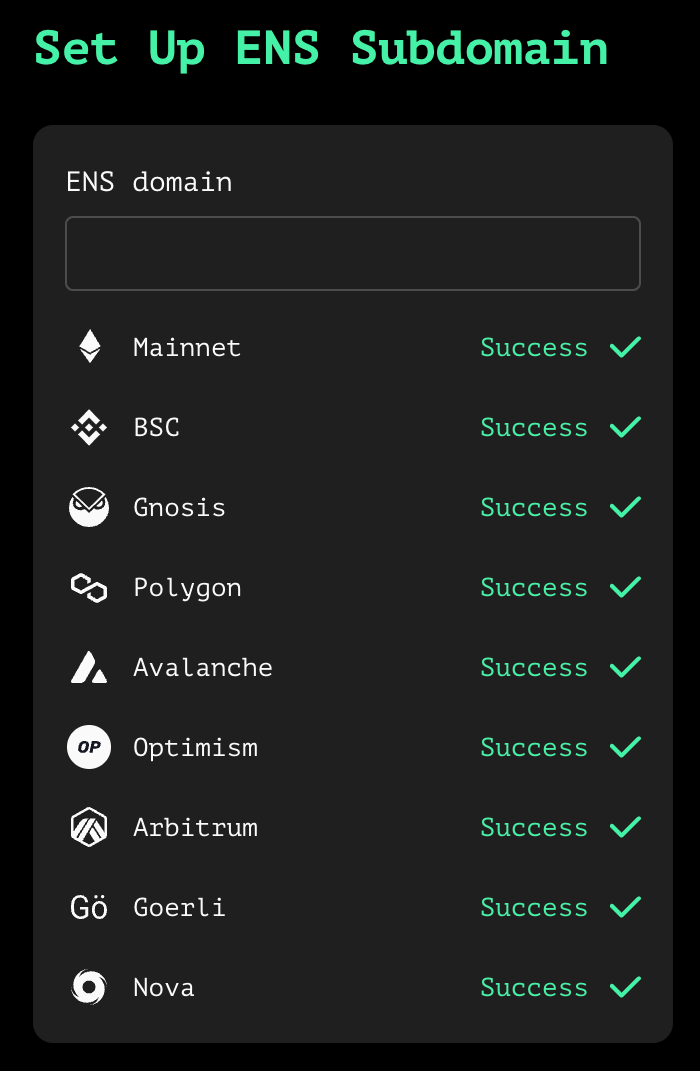Screen dimensions: 700x1071
Task: Select the Avalanche network label
Action: (x=203, y=667)
